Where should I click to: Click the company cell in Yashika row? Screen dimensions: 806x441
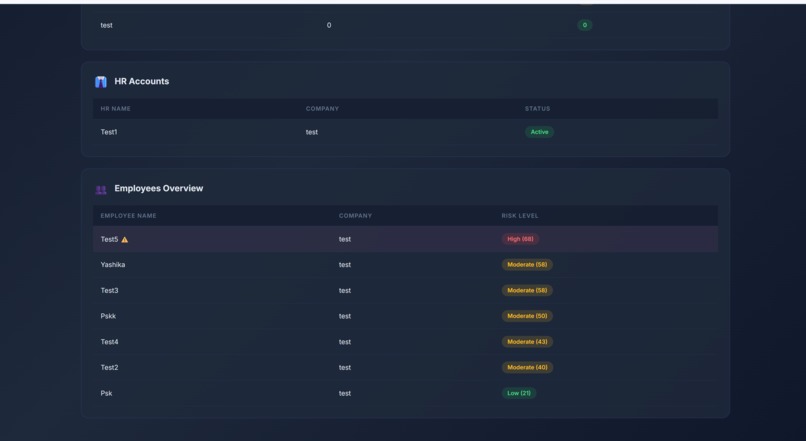(344, 265)
